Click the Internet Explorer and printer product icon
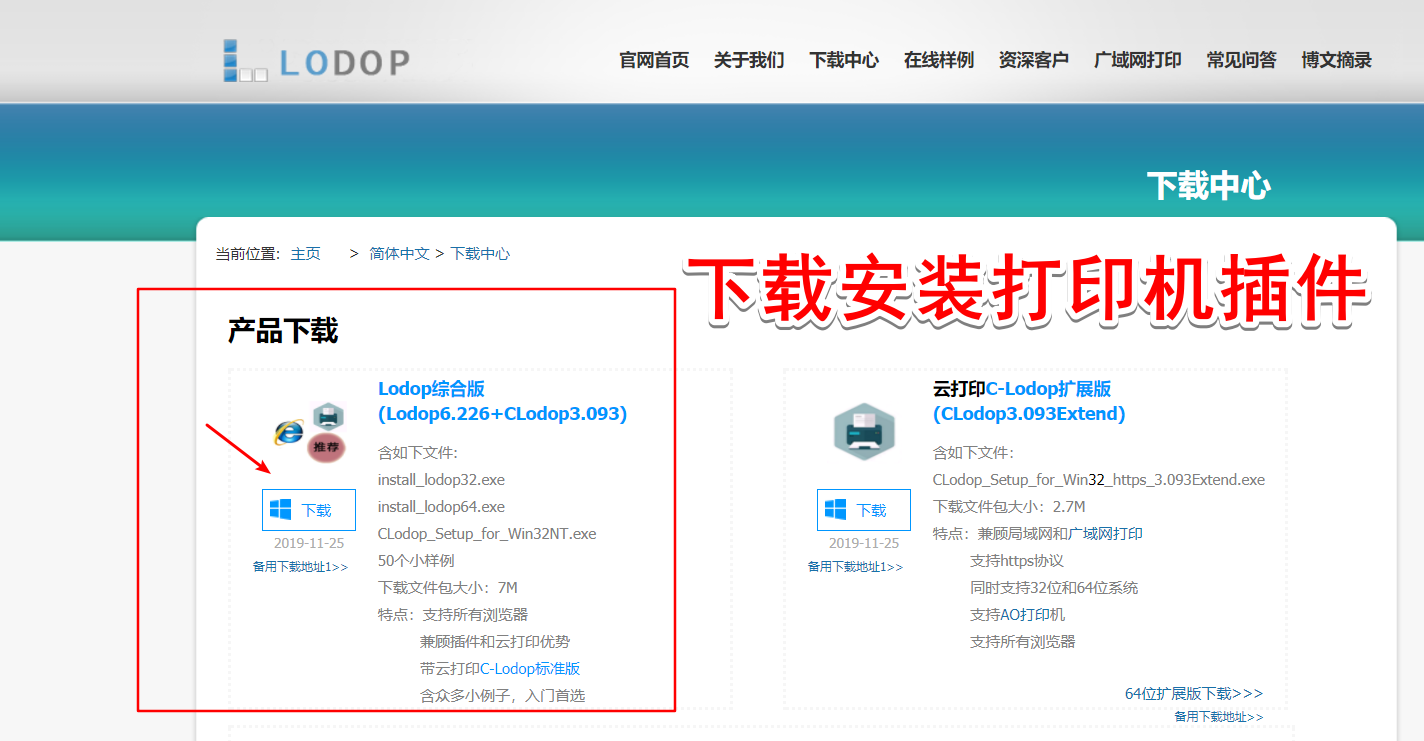Image resolution: width=1424 pixels, height=741 pixels. (310, 432)
